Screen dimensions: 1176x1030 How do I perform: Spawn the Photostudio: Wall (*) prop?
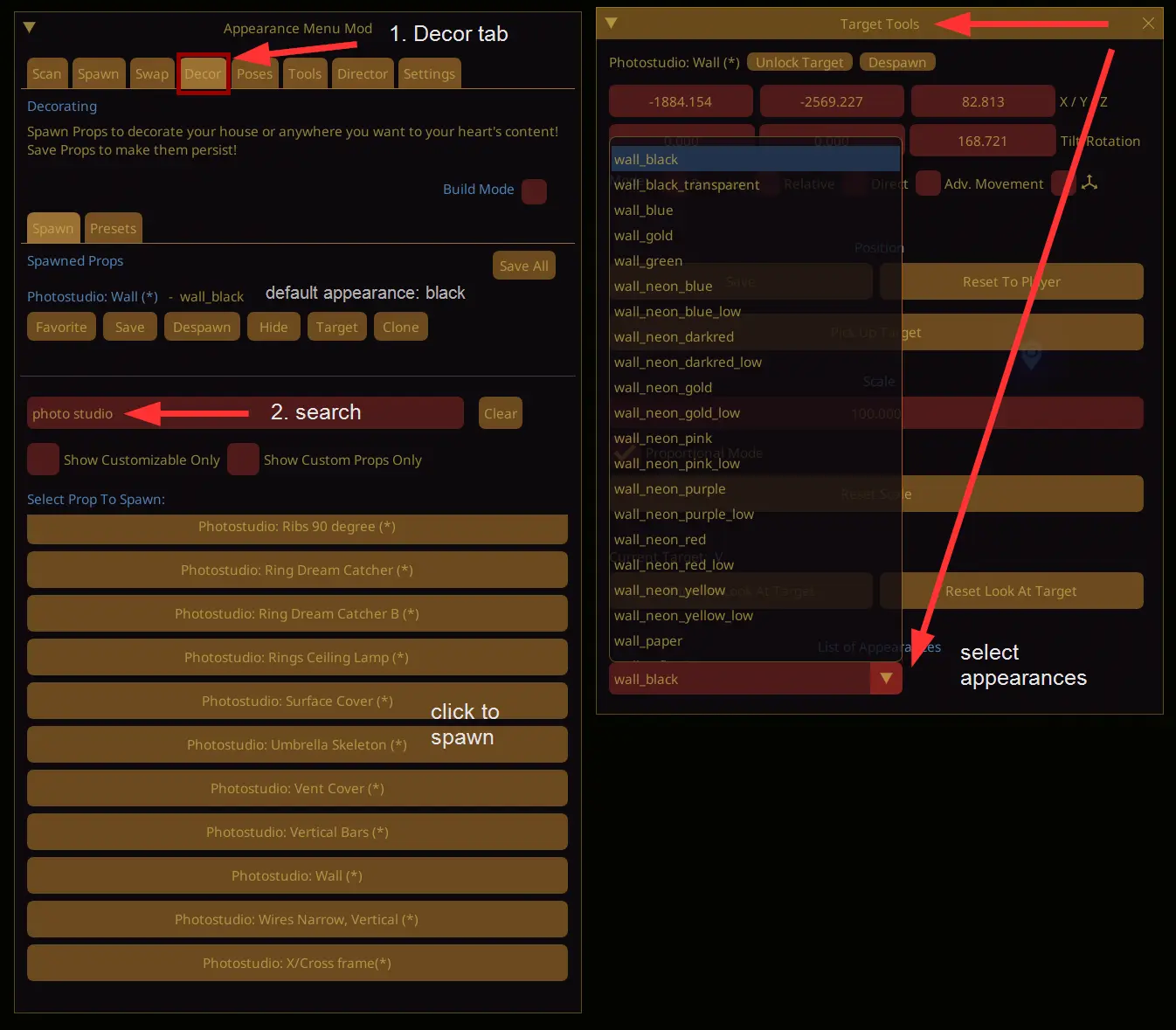coord(297,875)
